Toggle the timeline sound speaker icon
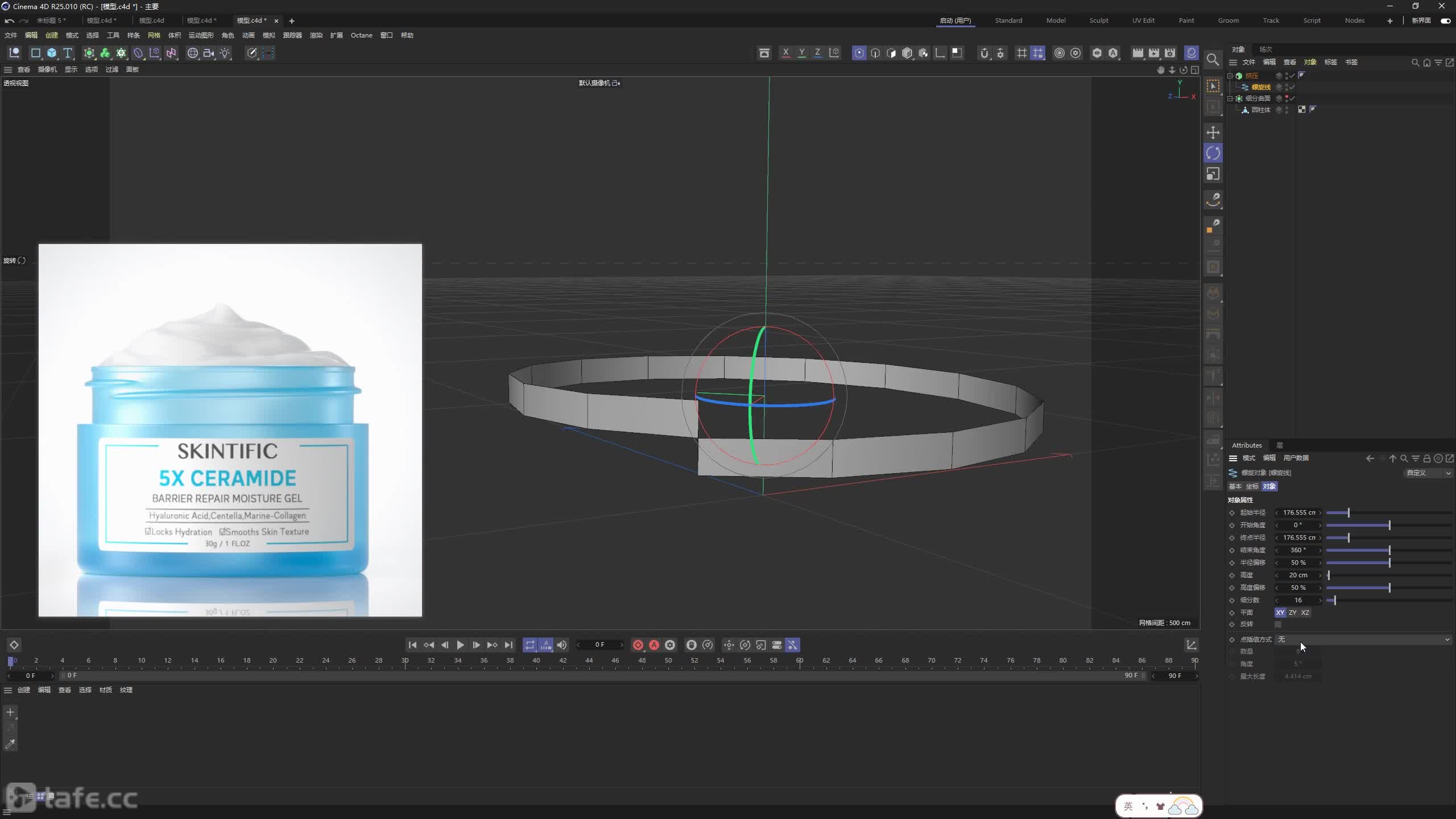Image resolution: width=1456 pixels, height=819 pixels. click(x=562, y=645)
